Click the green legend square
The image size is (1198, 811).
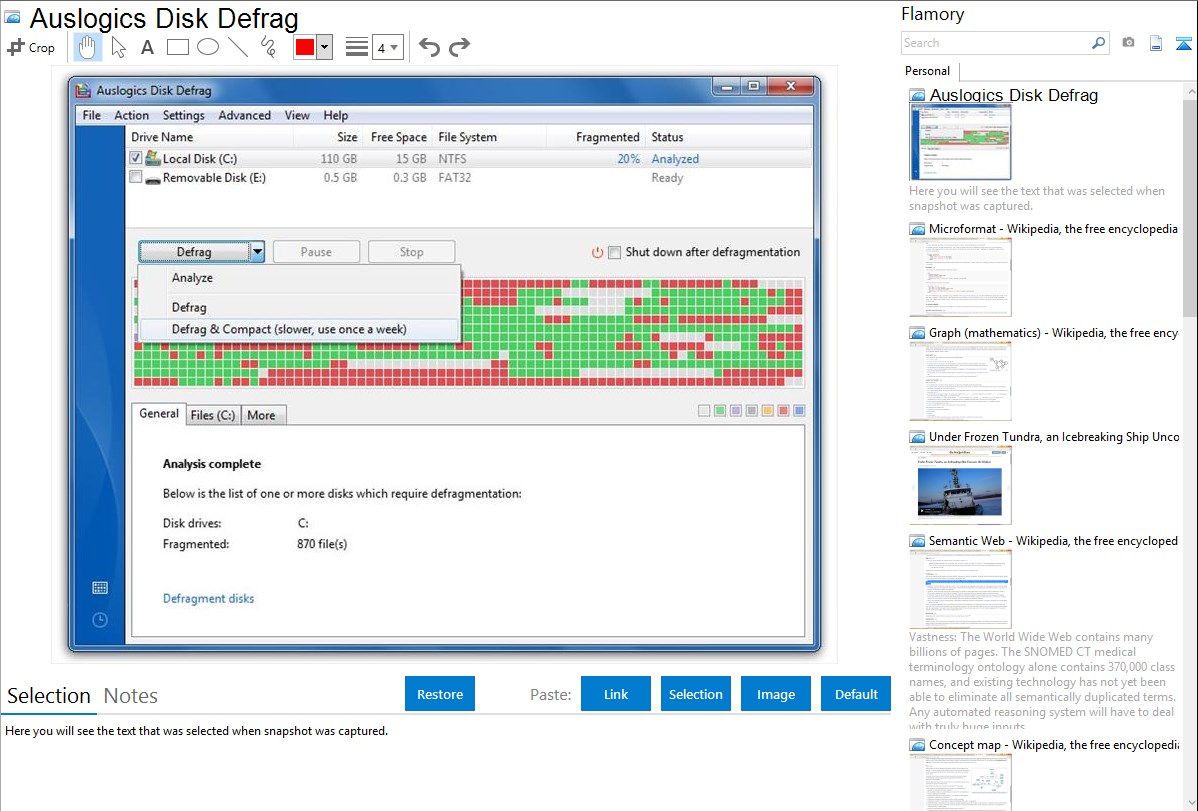coord(720,410)
